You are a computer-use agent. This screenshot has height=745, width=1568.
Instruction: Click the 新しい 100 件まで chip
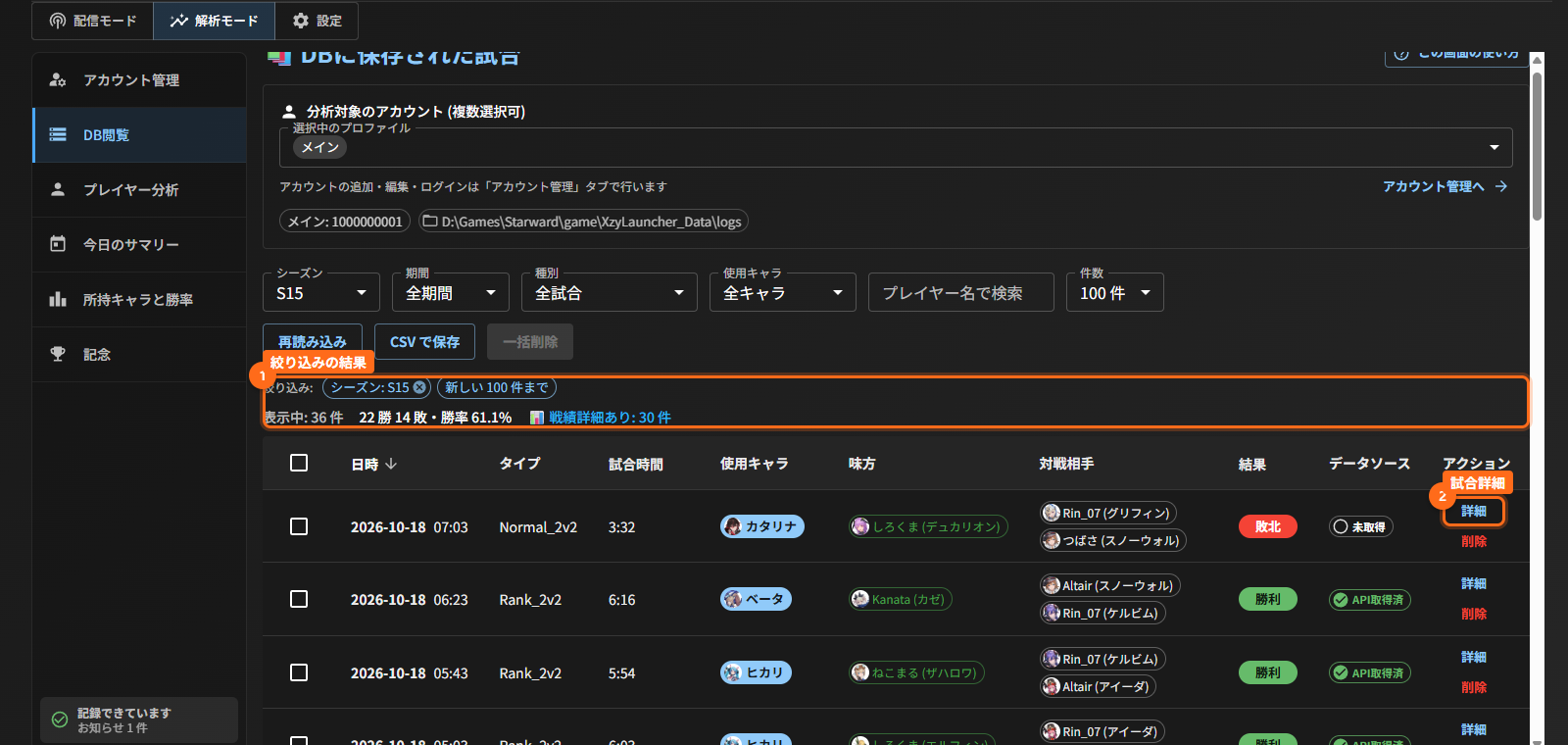pyautogui.click(x=497, y=387)
